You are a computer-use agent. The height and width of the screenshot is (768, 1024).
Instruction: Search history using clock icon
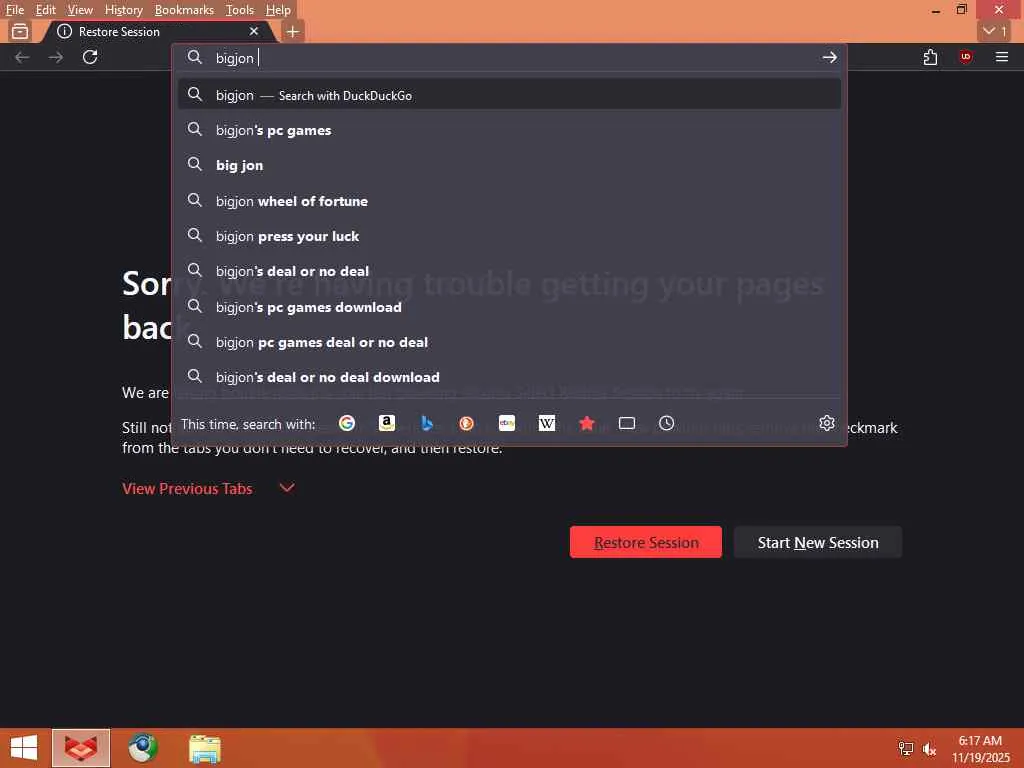point(666,423)
